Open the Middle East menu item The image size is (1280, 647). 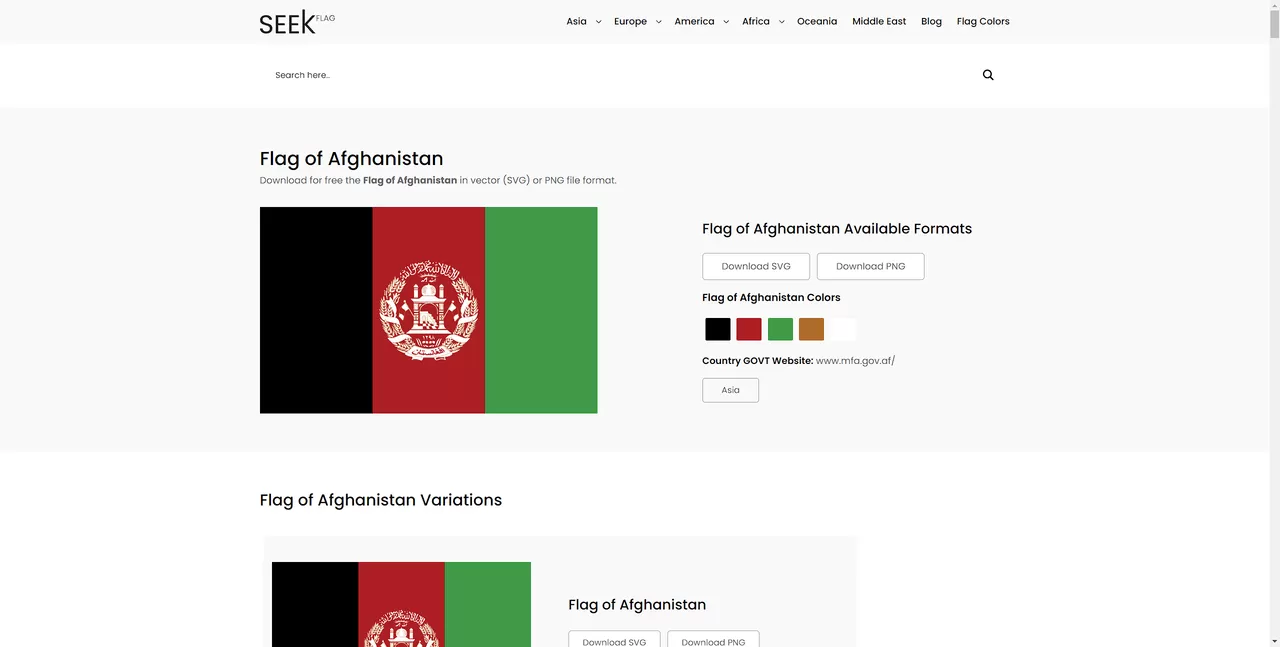[x=879, y=21]
